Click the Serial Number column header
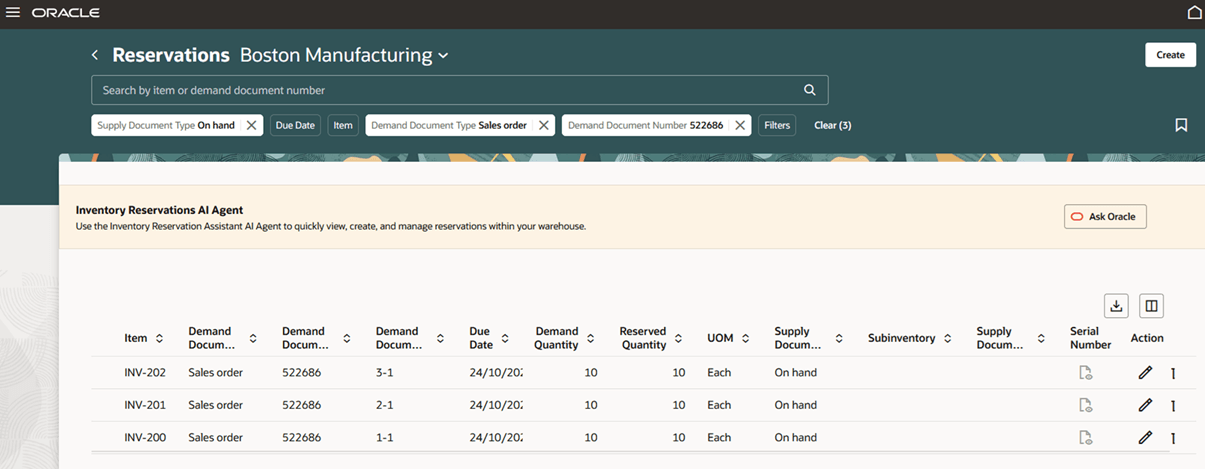 point(1090,338)
